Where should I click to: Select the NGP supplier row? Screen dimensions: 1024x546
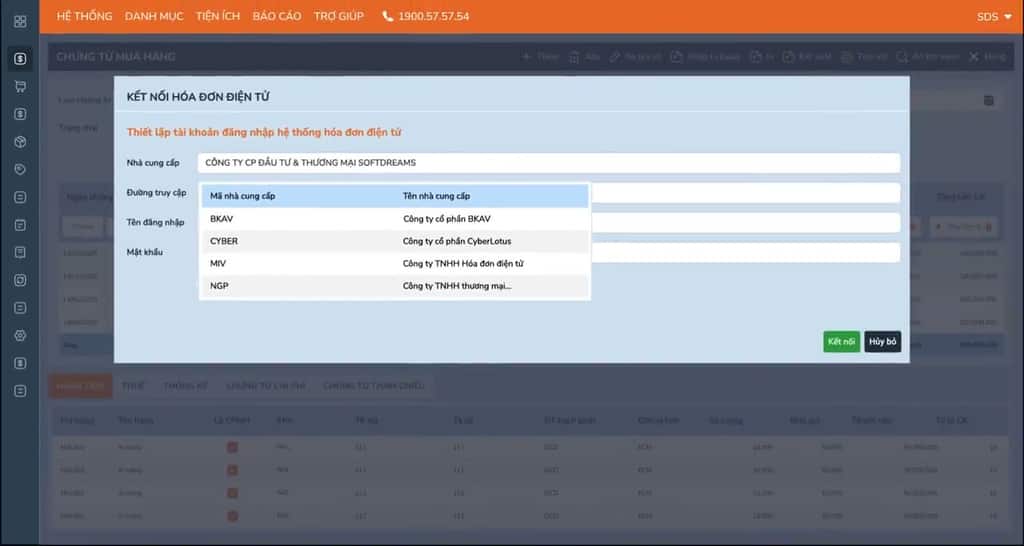point(395,285)
